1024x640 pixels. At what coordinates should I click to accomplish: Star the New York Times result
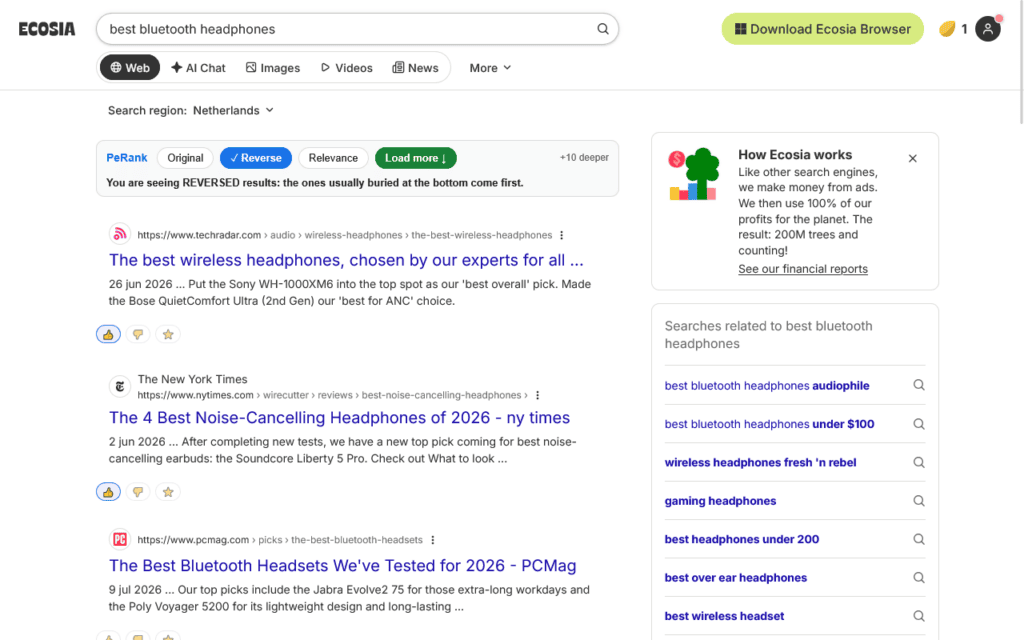point(168,492)
